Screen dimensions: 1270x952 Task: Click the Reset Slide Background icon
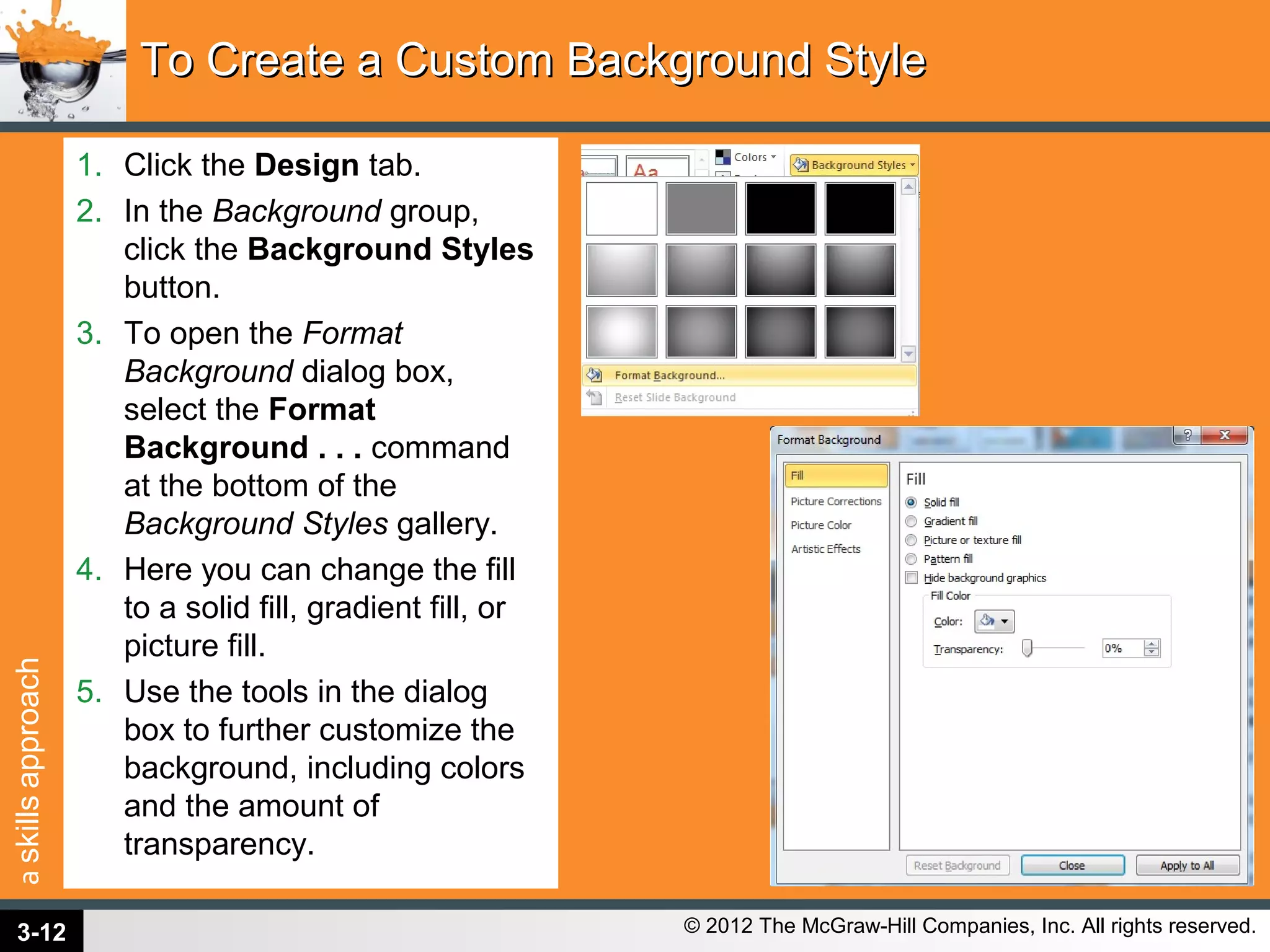point(594,397)
